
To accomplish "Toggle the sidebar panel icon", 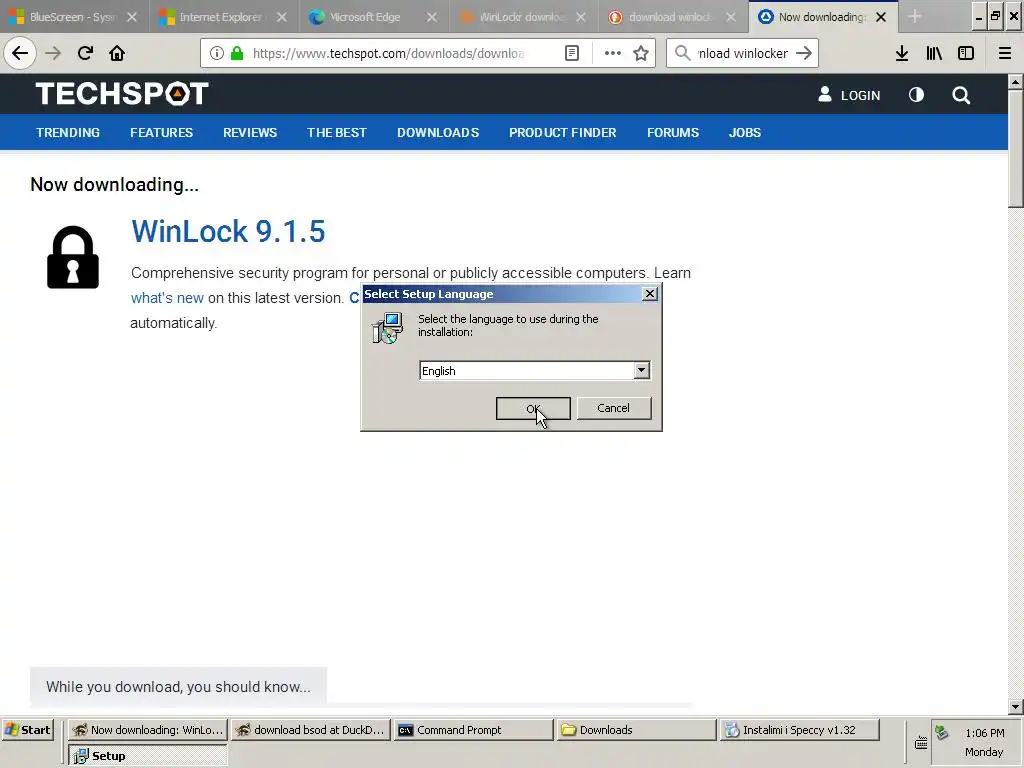I will tap(966, 53).
